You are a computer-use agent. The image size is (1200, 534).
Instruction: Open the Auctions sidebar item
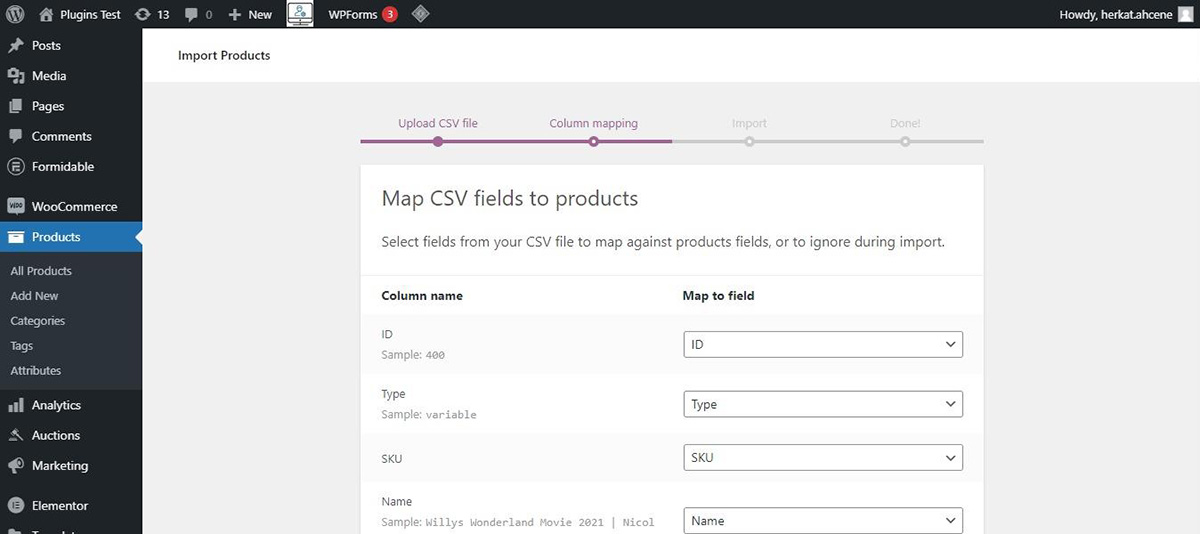(55, 435)
